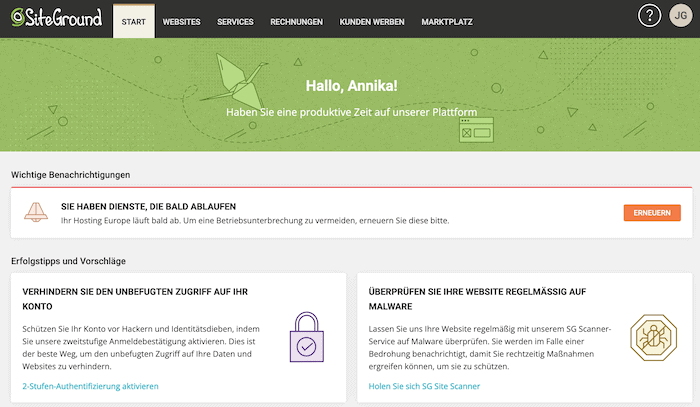
Task: Click 2-Stufen-Authentifizierung aktivieren link
Action: (x=90, y=386)
